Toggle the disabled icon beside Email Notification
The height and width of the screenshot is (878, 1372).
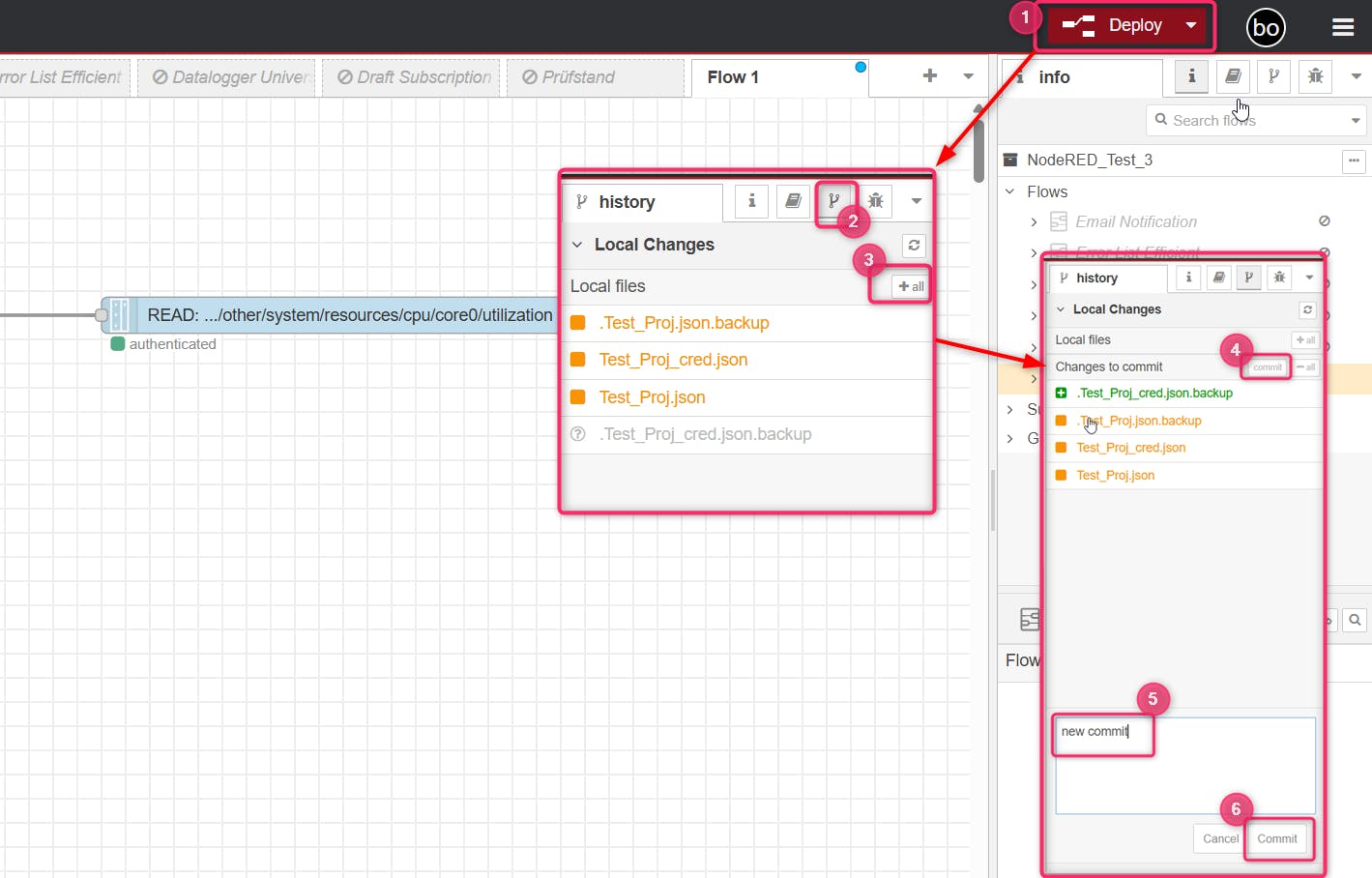click(1324, 221)
